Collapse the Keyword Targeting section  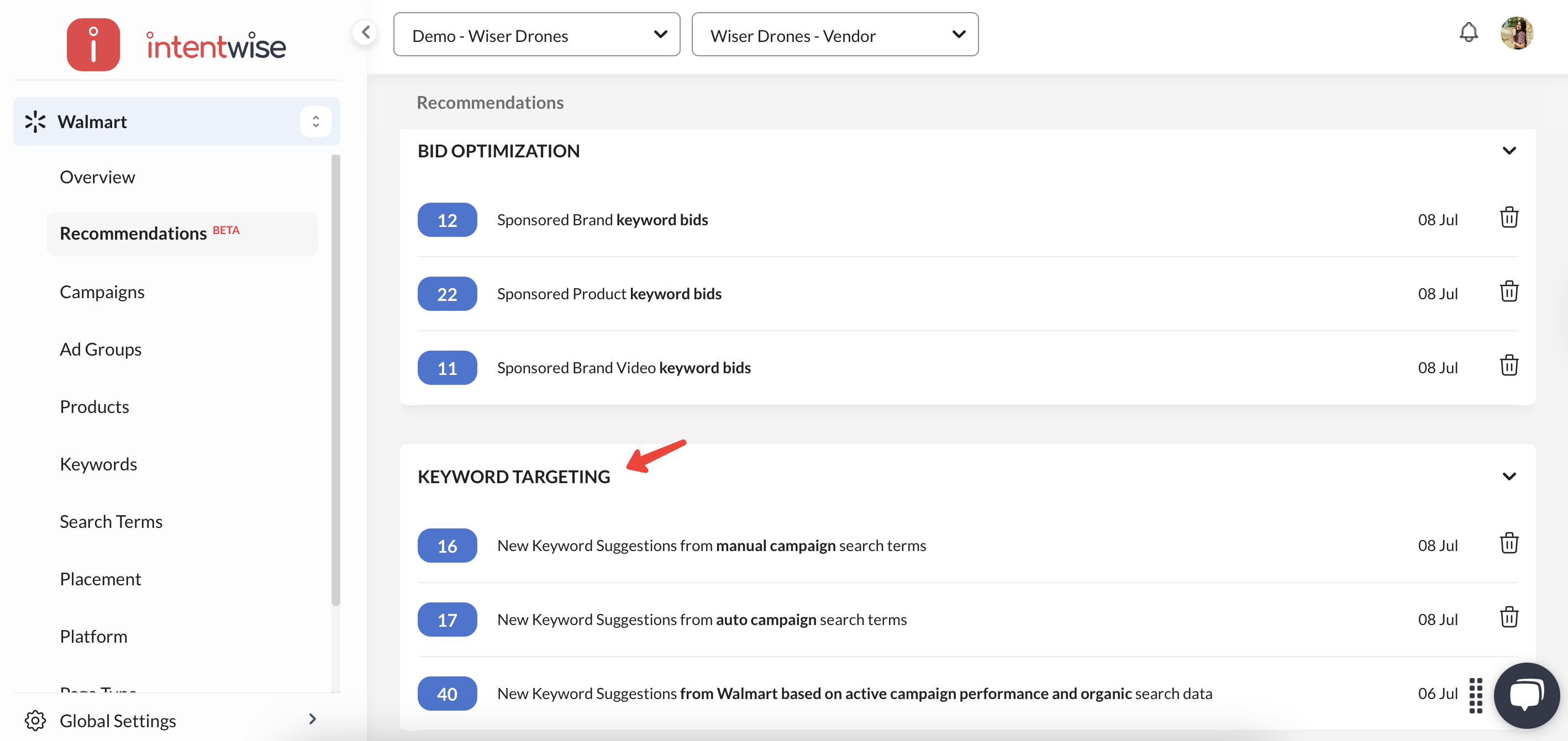pyautogui.click(x=1508, y=477)
